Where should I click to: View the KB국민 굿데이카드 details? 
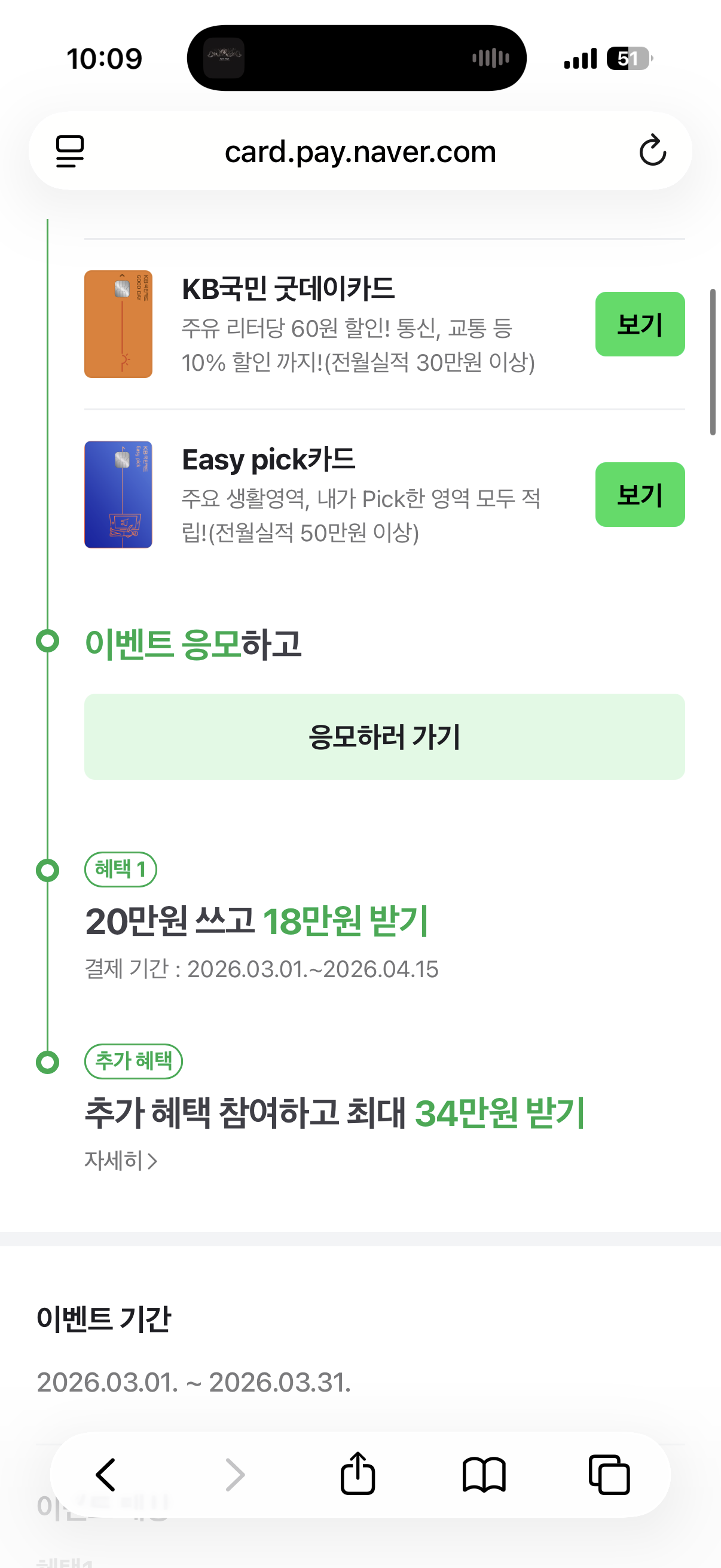click(x=640, y=324)
